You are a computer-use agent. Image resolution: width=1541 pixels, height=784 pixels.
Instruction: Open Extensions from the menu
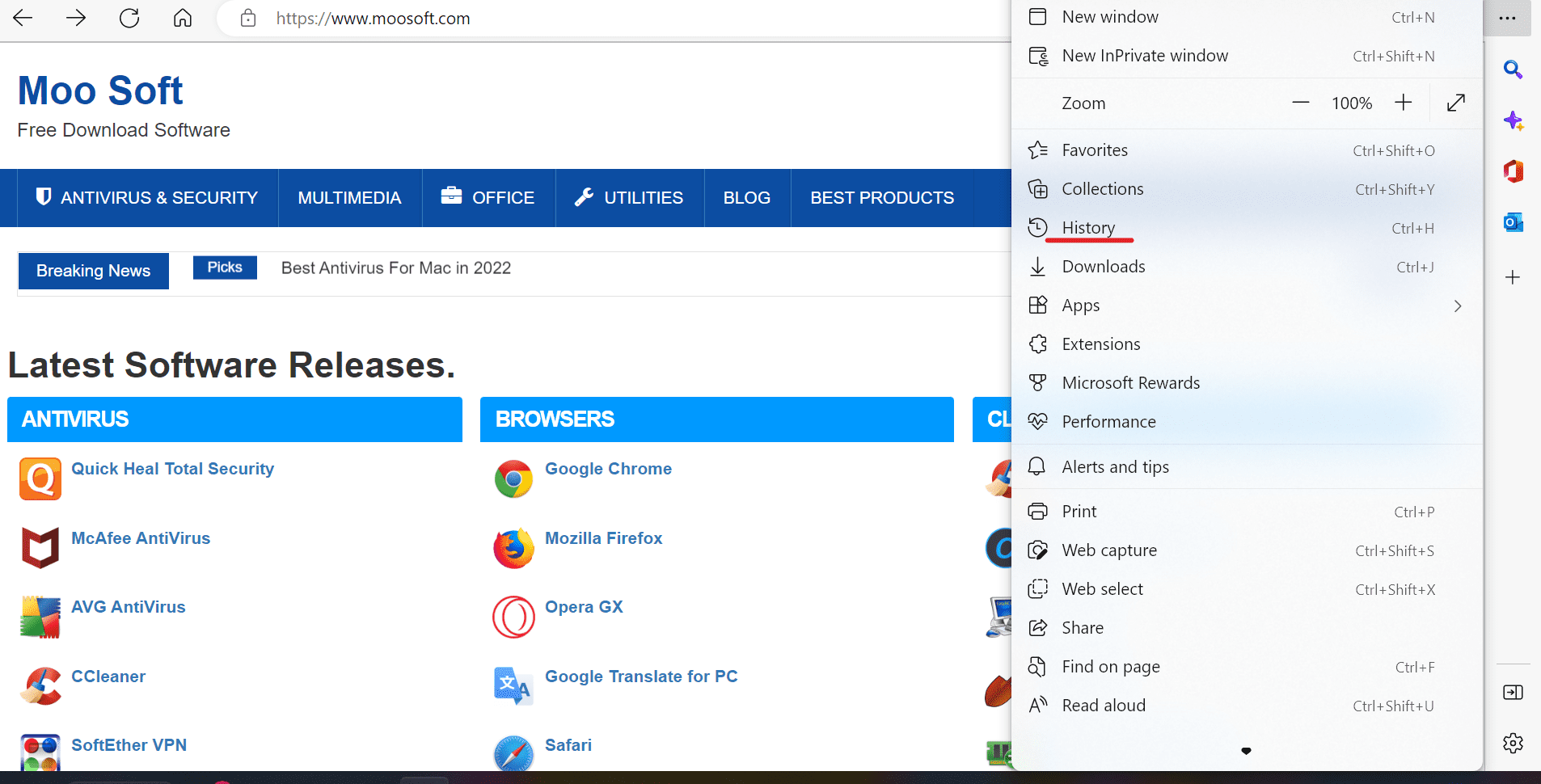coord(1247,344)
